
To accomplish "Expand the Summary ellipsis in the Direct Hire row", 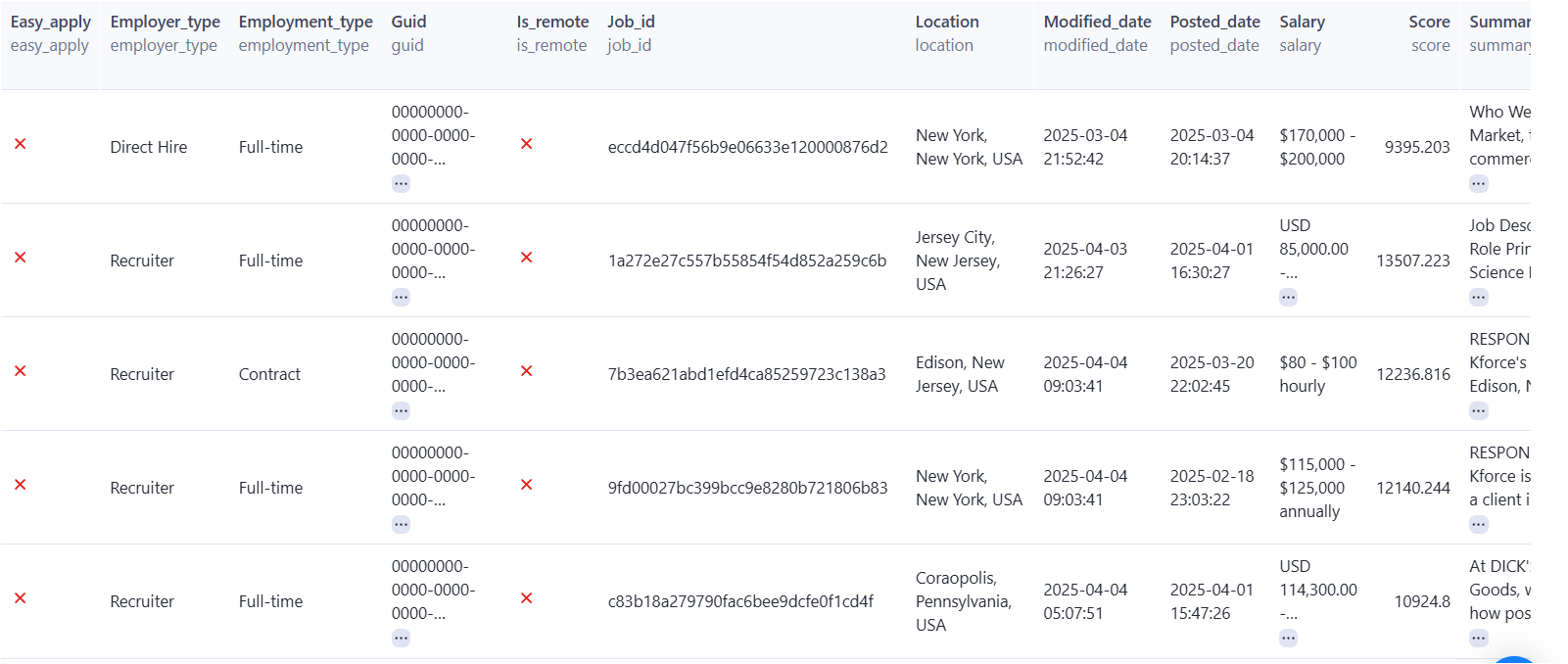I will [1478, 183].
